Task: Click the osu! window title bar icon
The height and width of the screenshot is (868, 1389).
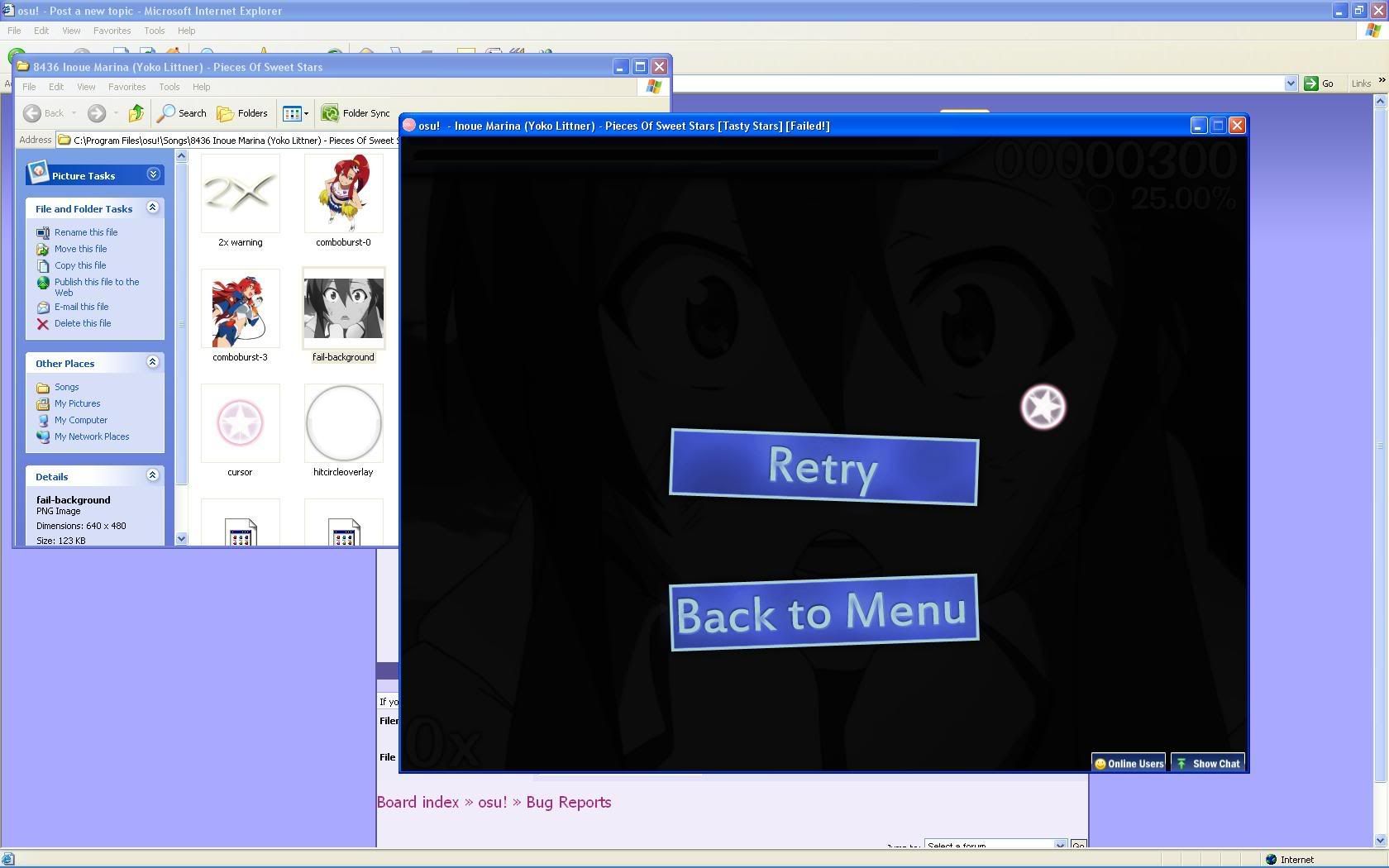Action: tap(408, 126)
